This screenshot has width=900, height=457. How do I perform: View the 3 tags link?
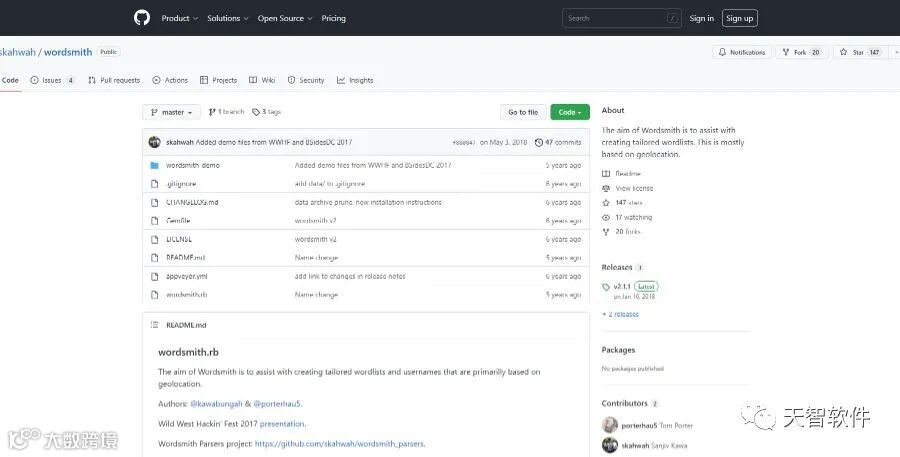click(266, 112)
